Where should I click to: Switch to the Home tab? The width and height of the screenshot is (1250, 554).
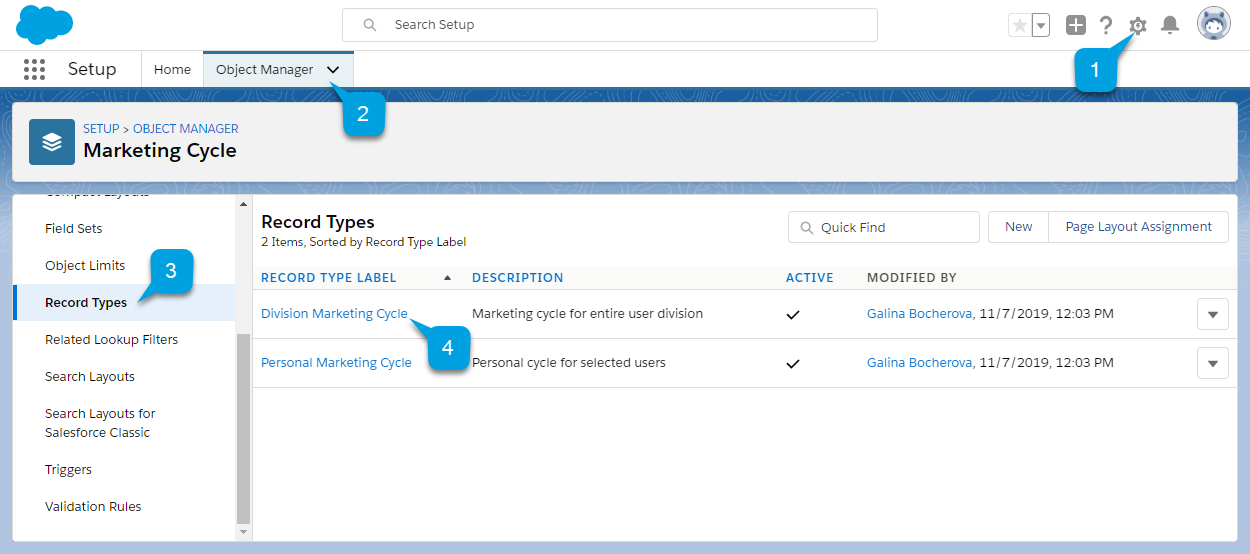coord(172,70)
